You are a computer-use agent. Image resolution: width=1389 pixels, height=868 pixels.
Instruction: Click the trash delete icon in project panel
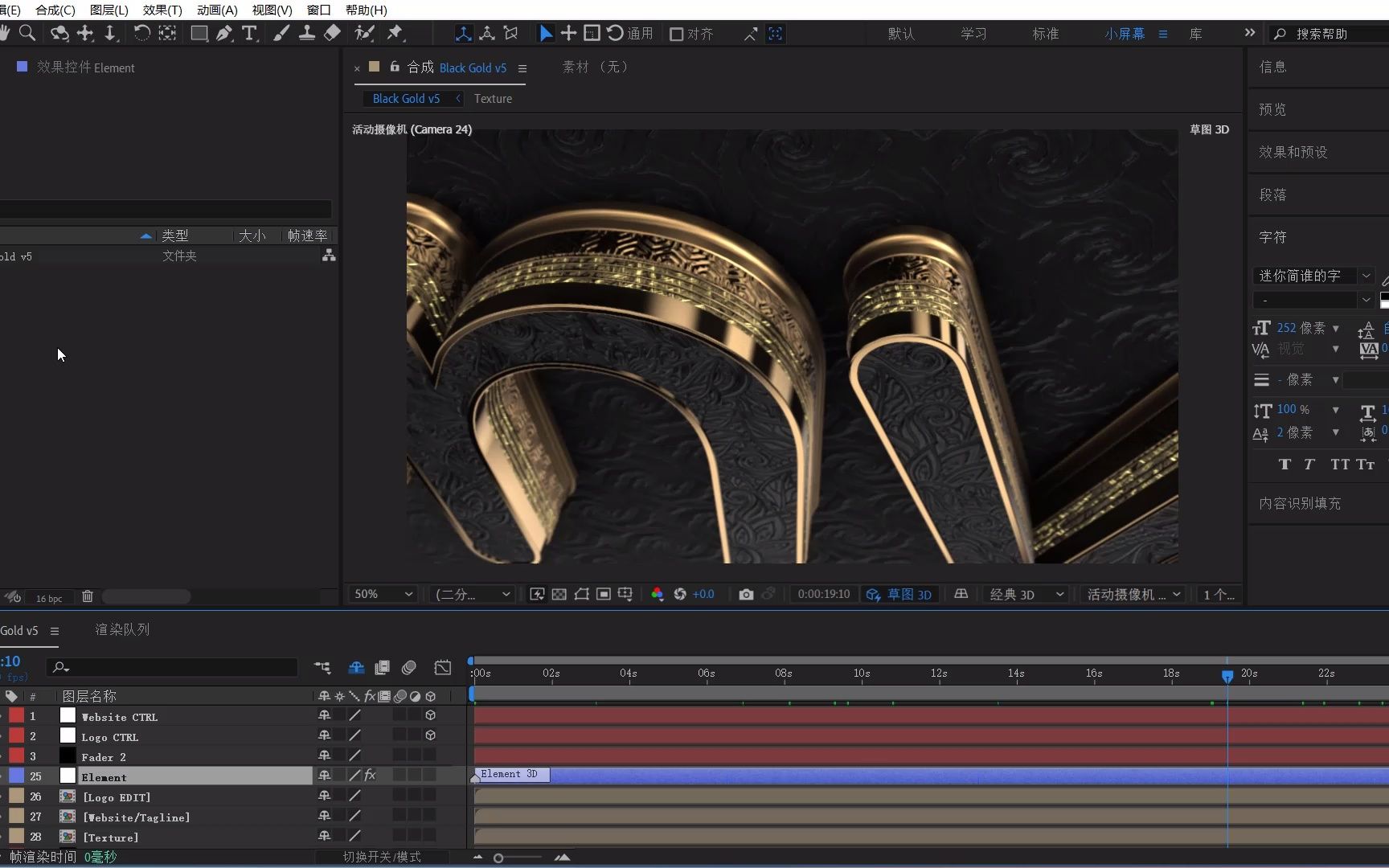(x=88, y=596)
